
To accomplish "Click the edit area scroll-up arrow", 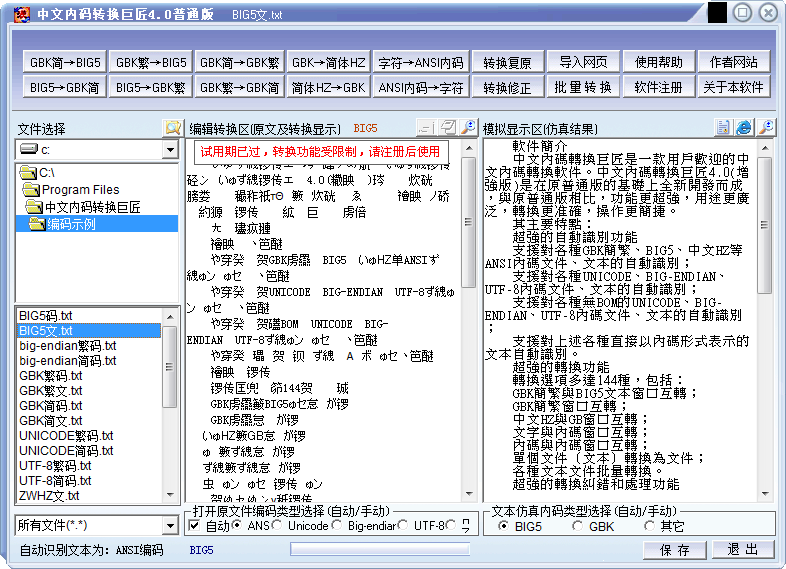I will click(469, 148).
